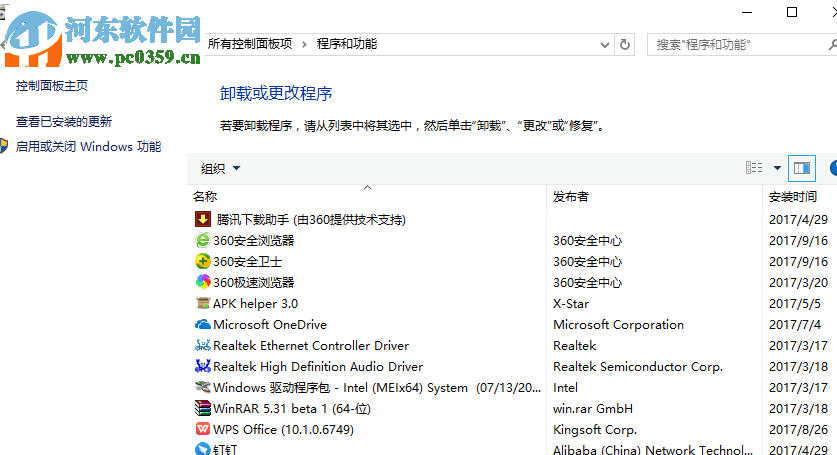The width and height of the screenshot is (837, 455).
Task: Click the 钉钉 program icon
Action: (202, 449)
